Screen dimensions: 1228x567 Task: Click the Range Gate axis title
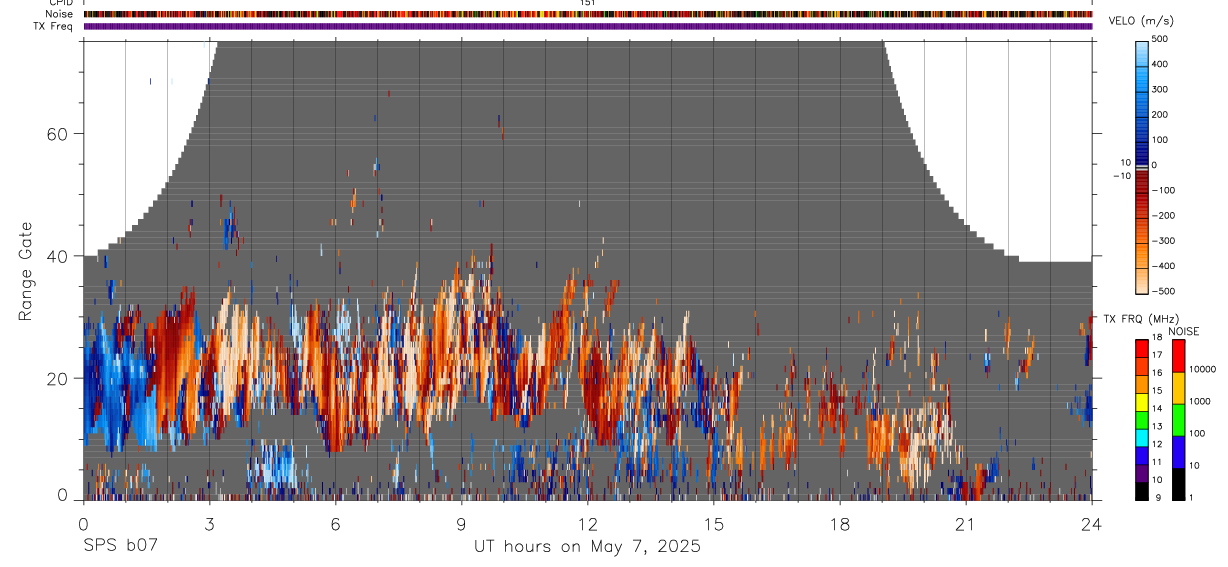click(25, 272)
